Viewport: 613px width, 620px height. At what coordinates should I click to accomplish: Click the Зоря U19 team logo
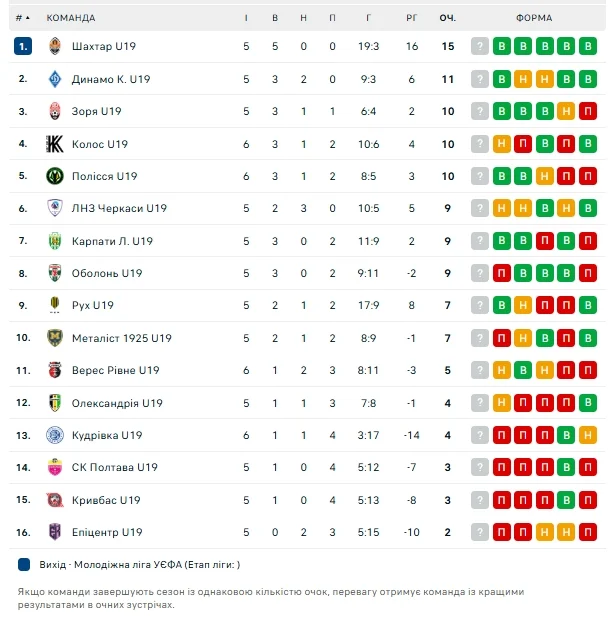tap(55, 111)
